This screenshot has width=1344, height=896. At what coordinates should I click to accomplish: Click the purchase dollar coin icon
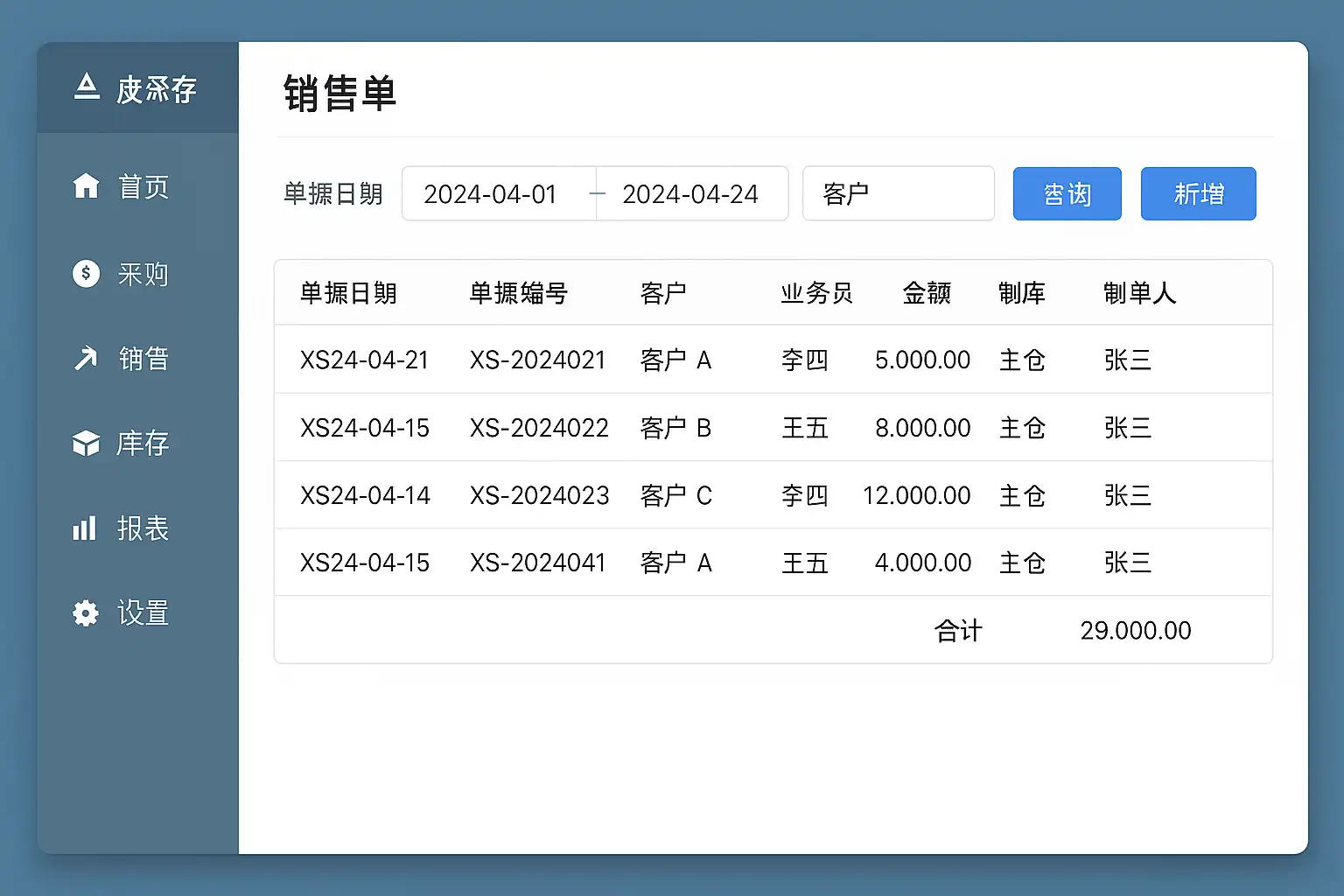(86, 274)
